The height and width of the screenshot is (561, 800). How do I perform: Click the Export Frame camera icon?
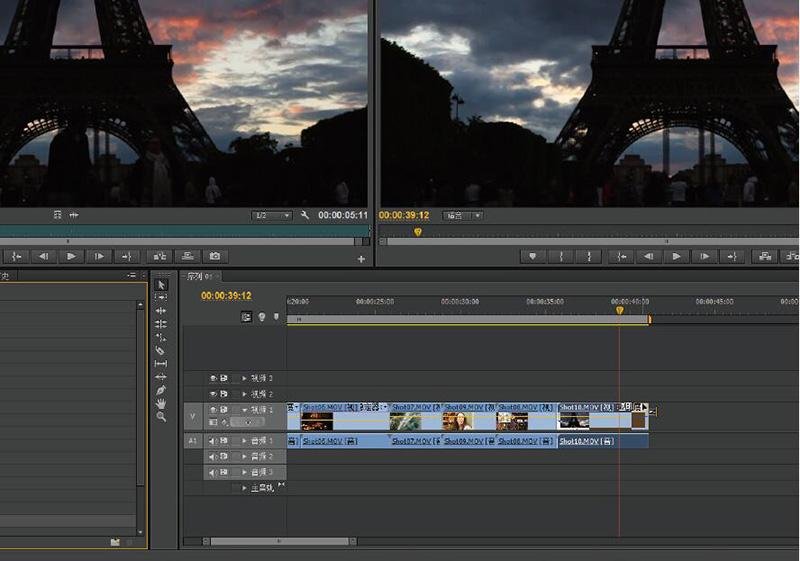pos(214,256)
